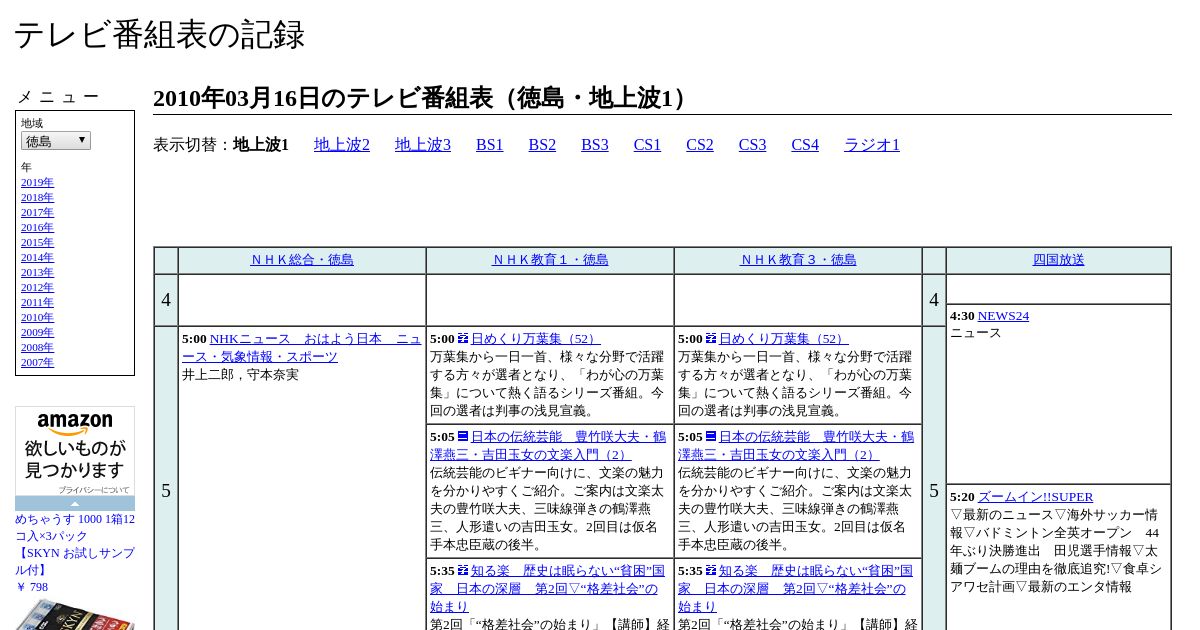Image resolution: width=1200 pixels, height=630 pixels.
Task: Switch to the CS1 listing
Action: (x=647, y=145)
